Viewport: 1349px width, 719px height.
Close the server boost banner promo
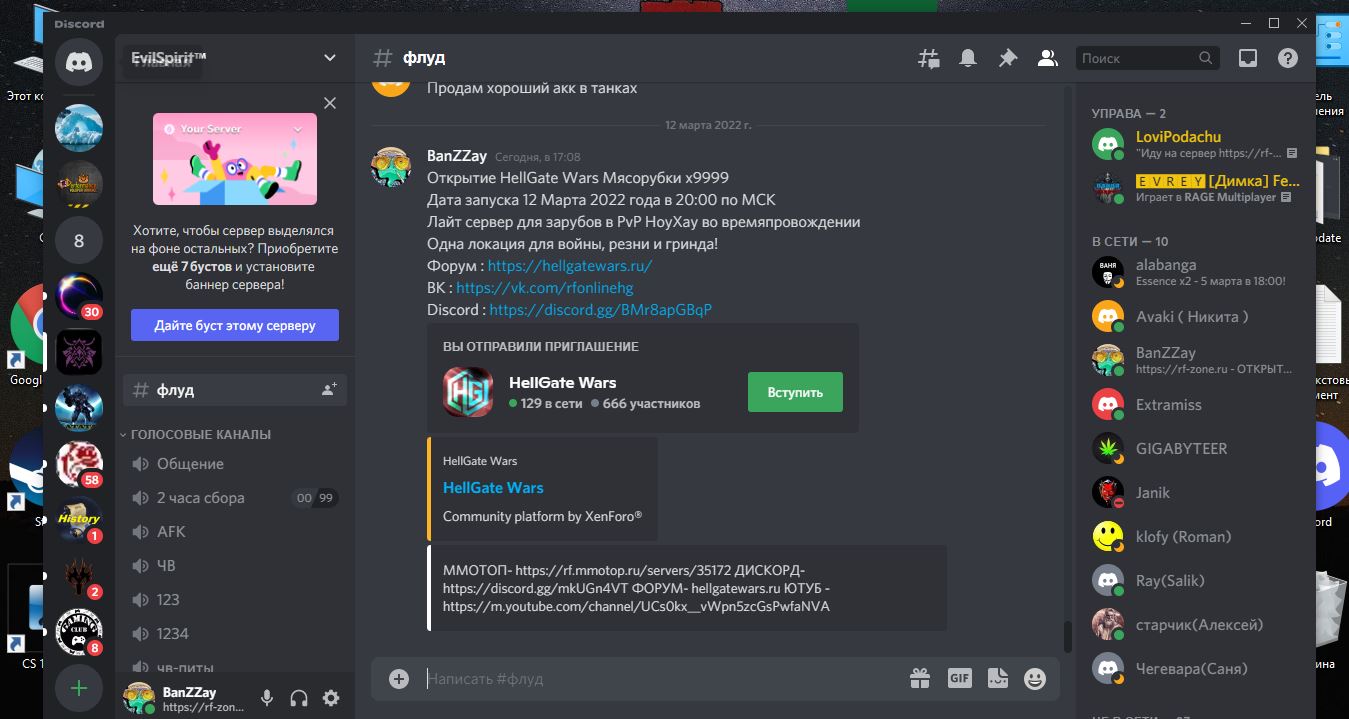point(330,103)
